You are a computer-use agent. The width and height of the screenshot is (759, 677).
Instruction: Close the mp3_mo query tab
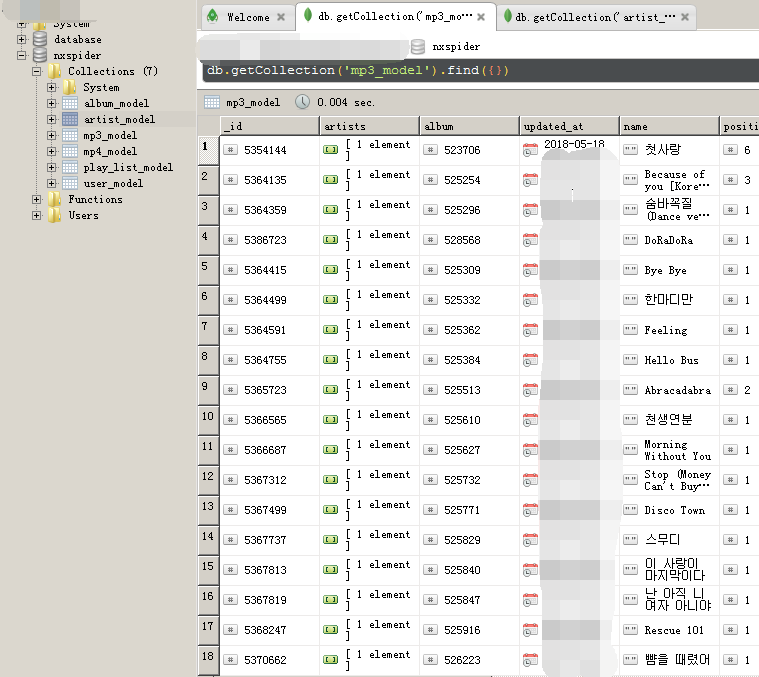click(x=481, y=17)
